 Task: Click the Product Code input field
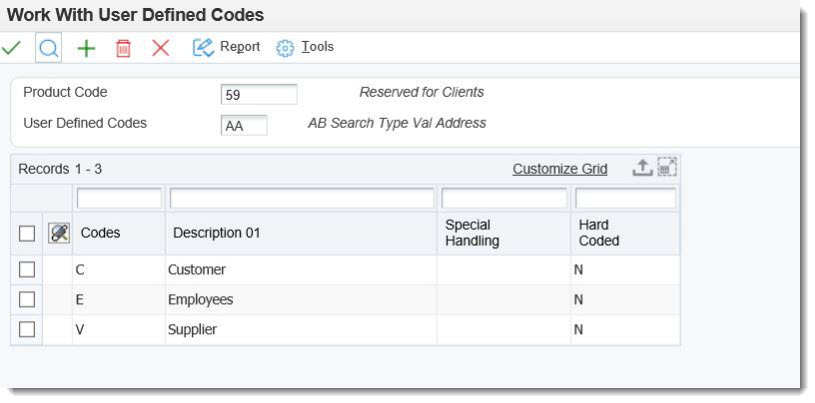tap(259, 94)
